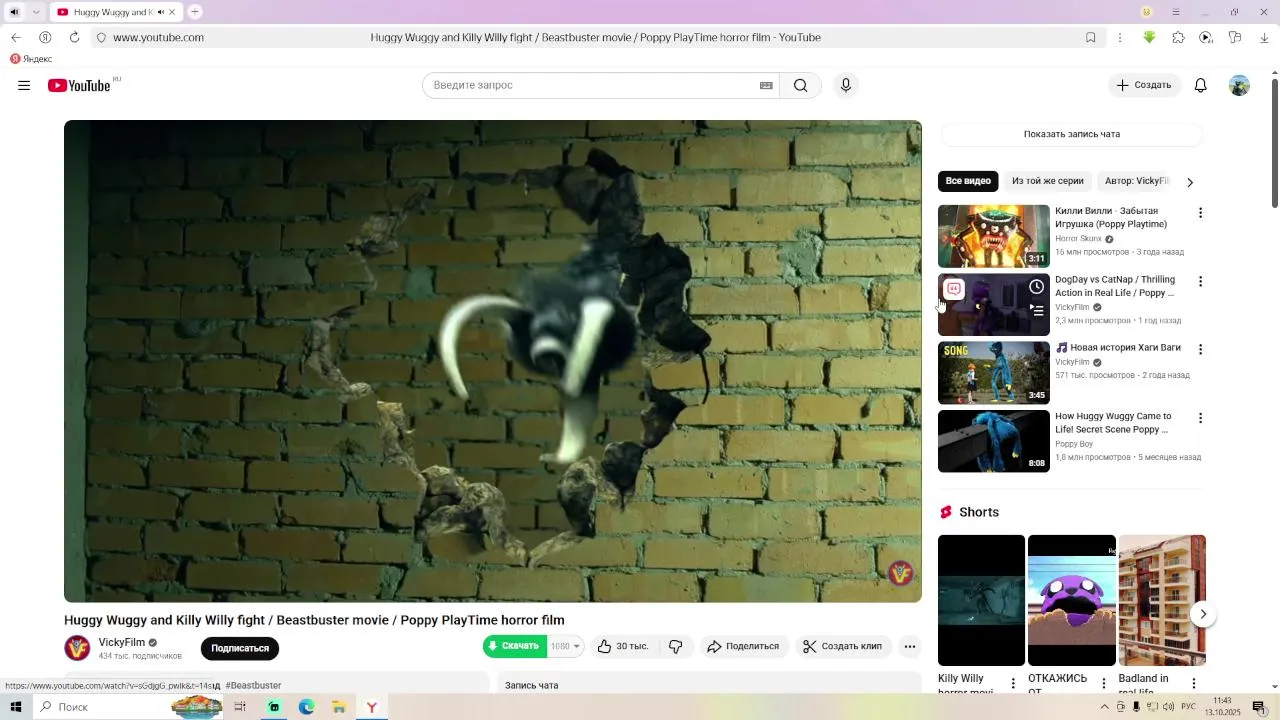
Task: Open options for ОТКАЖИСЬ ОТ short
Action: click(1104, 684)
